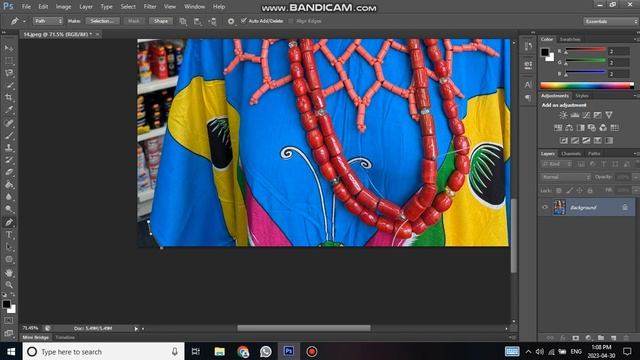Toggle Auto Add/Delete checkbox
This screenshot has height=360, width=640.
pyautogui.click(x=244, y=20)
